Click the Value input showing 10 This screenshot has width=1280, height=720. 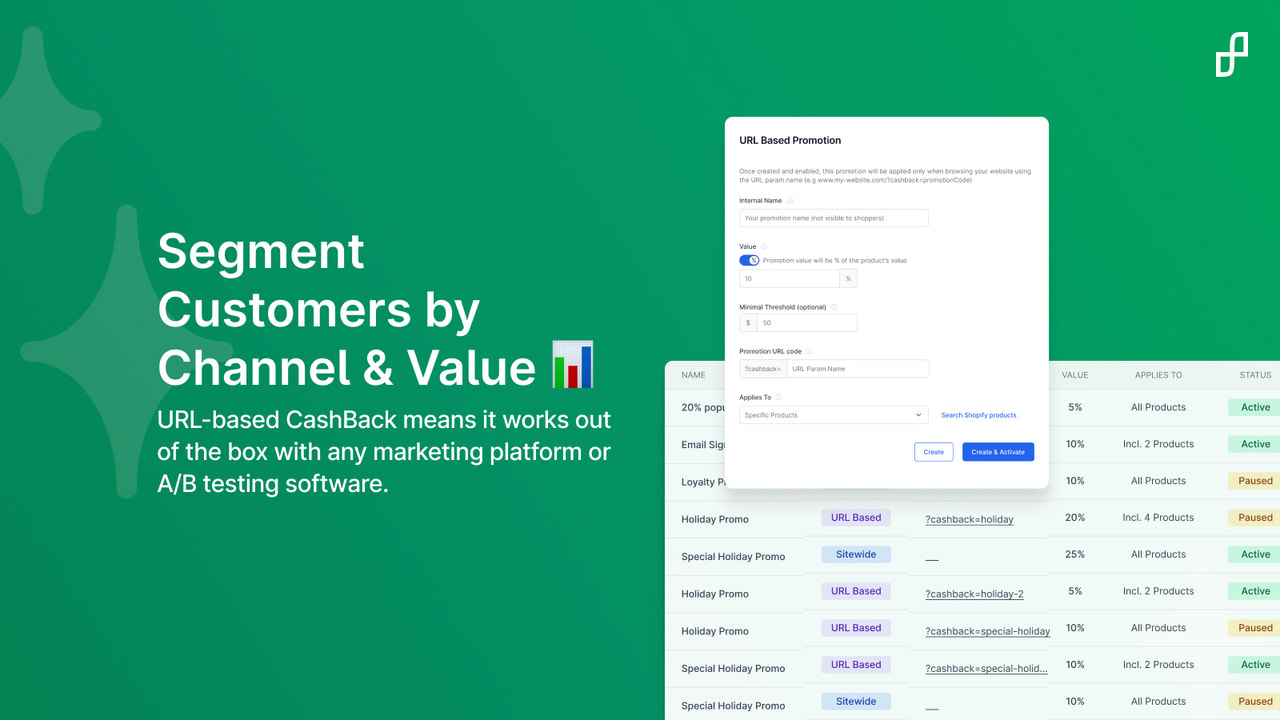[x=789, y=278]
